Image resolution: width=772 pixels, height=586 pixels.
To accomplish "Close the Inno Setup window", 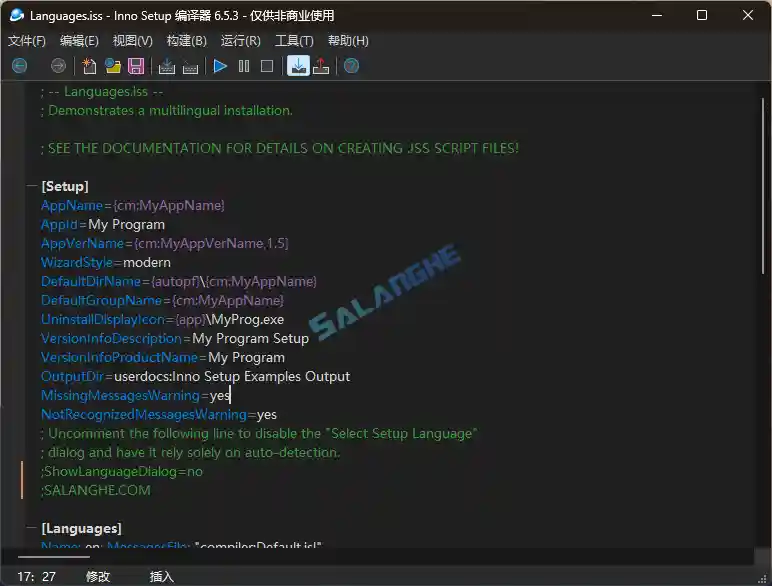I will [x=747, y=15].
